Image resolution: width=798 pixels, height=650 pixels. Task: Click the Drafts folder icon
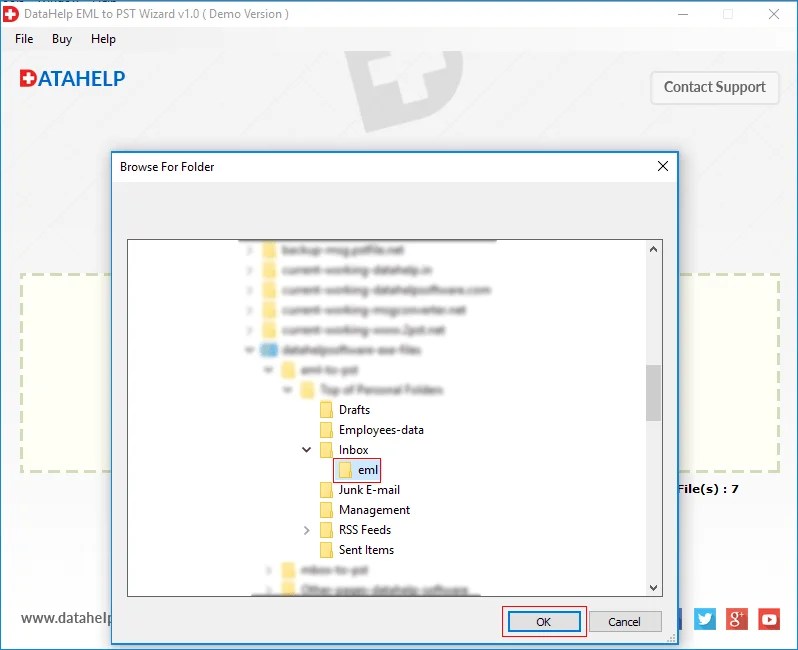click(326, 410)
